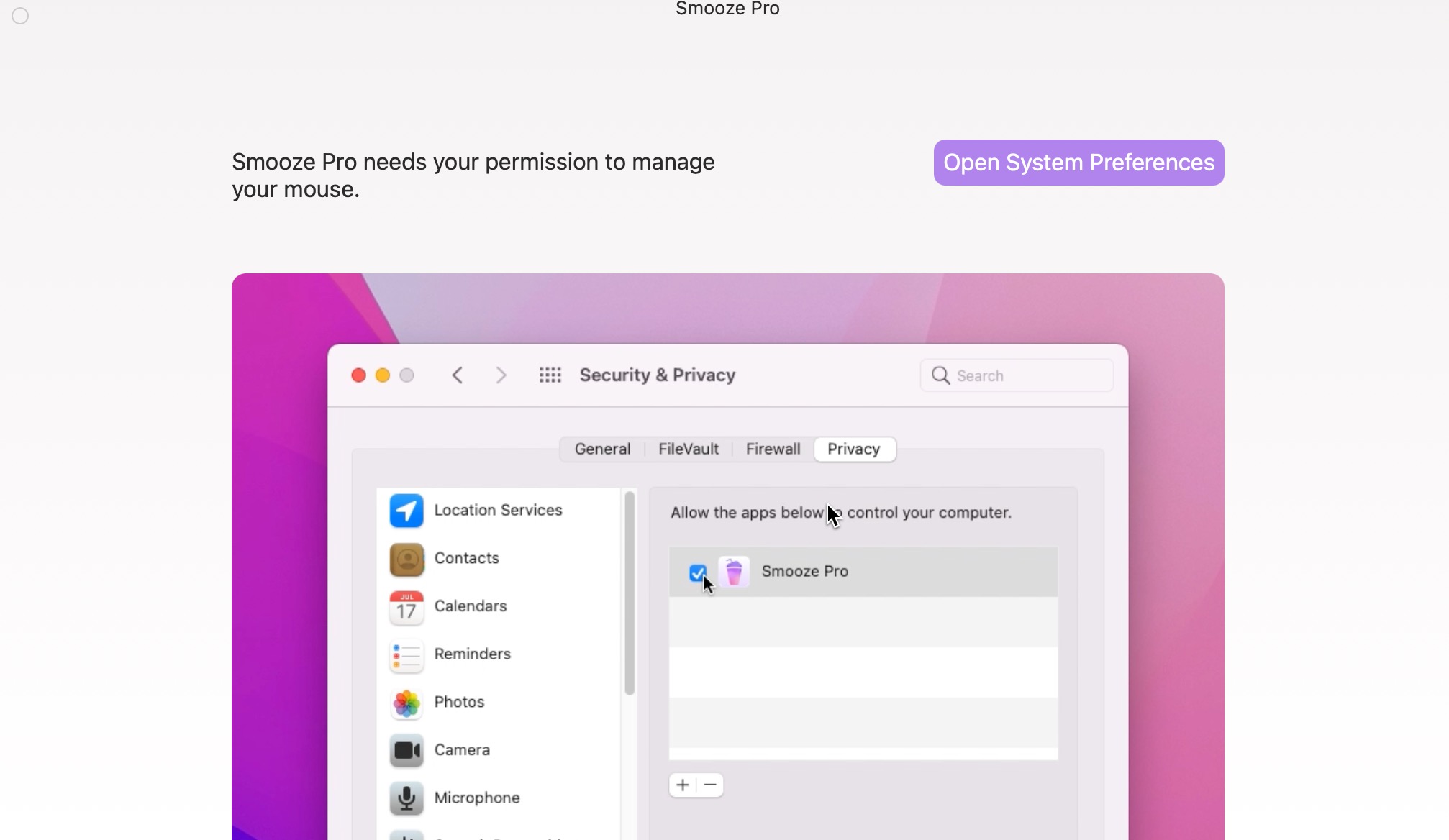
Task: Click the Calendars icon showing 17
Action: (x=406, y=607)
